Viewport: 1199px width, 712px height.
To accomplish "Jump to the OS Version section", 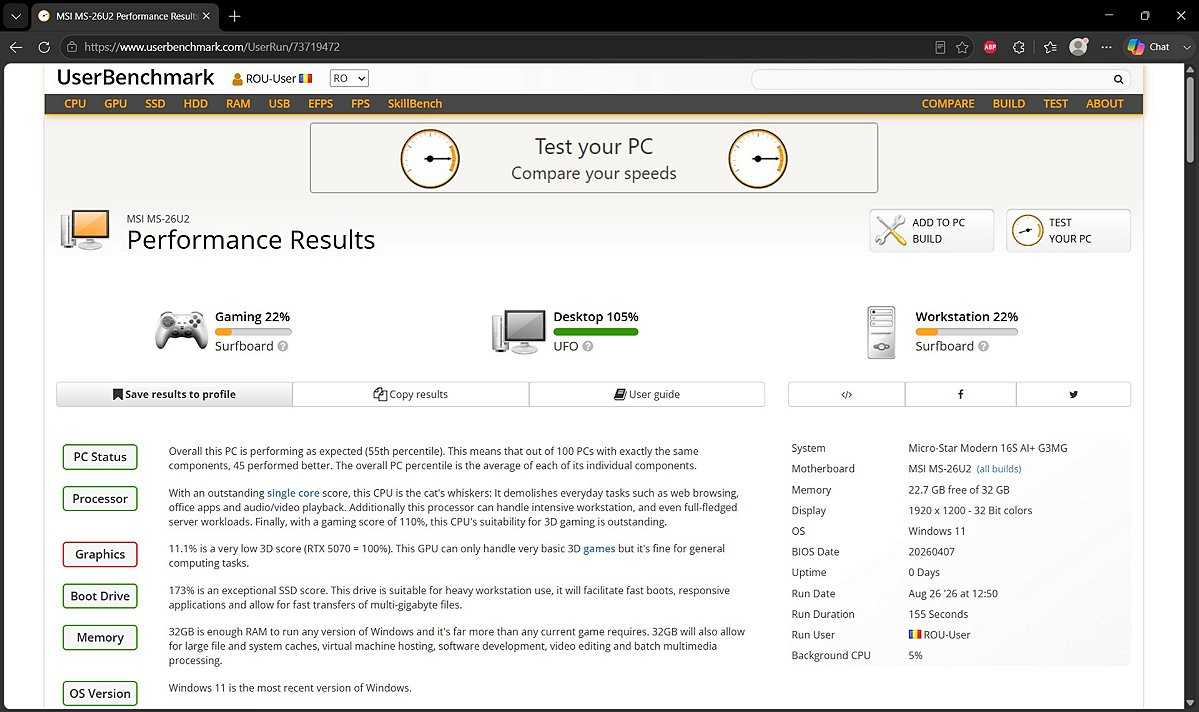I will point(100,694).
